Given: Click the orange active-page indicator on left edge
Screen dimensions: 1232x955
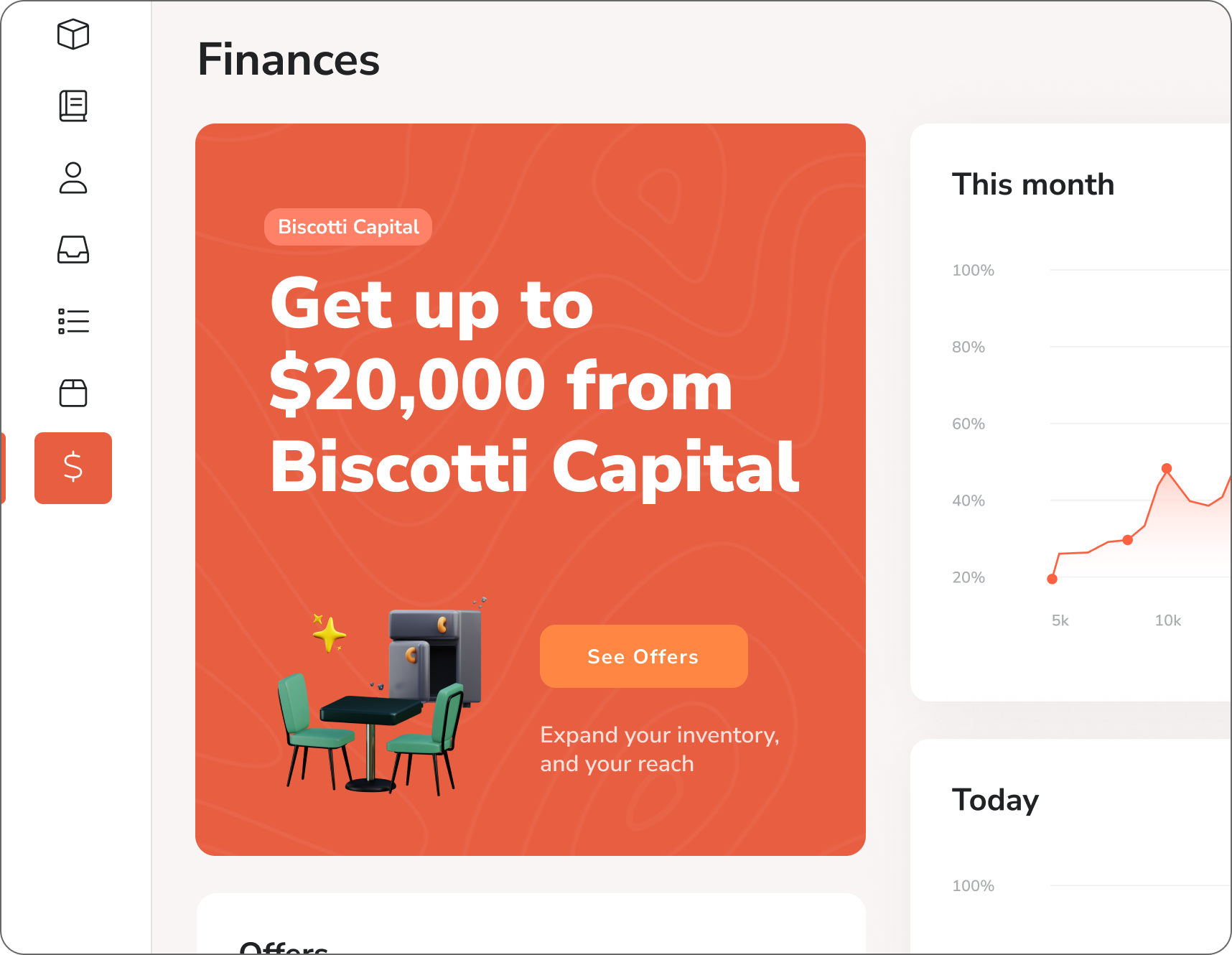Looking at the screenshot, I should click(x=3, y=467).
